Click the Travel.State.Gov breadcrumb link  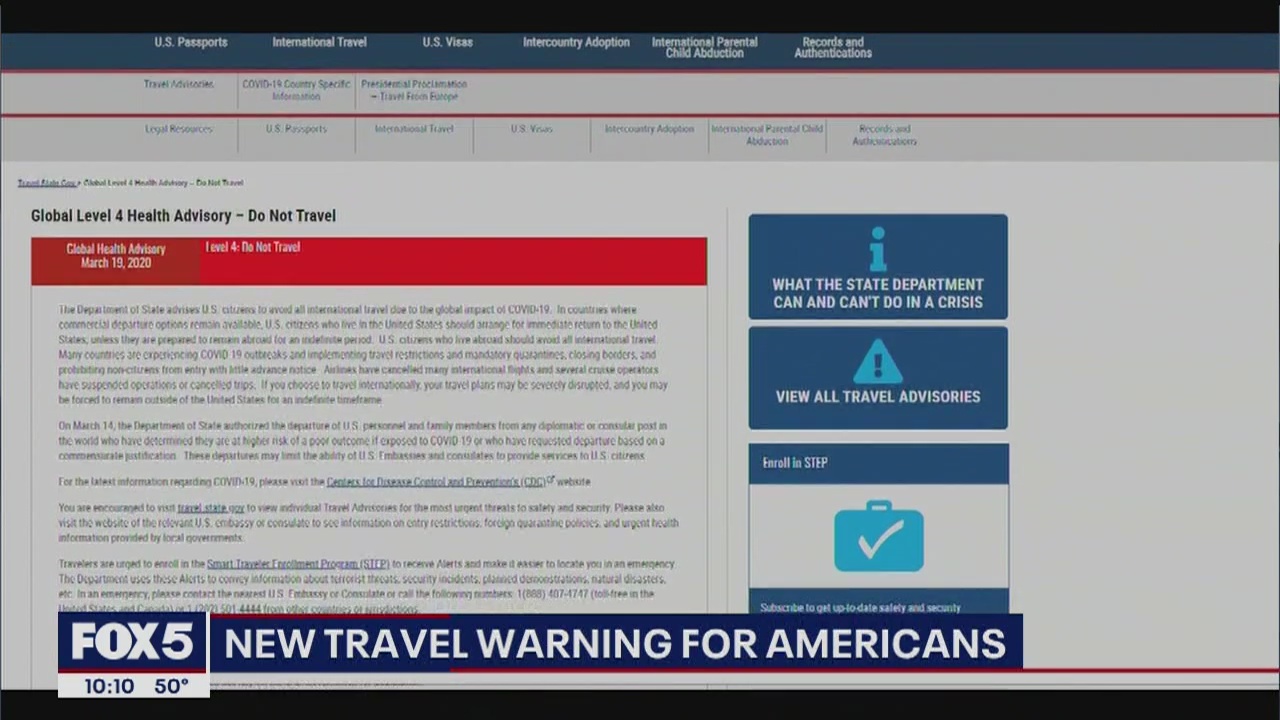pyautogui.click(x=45, y=183)
